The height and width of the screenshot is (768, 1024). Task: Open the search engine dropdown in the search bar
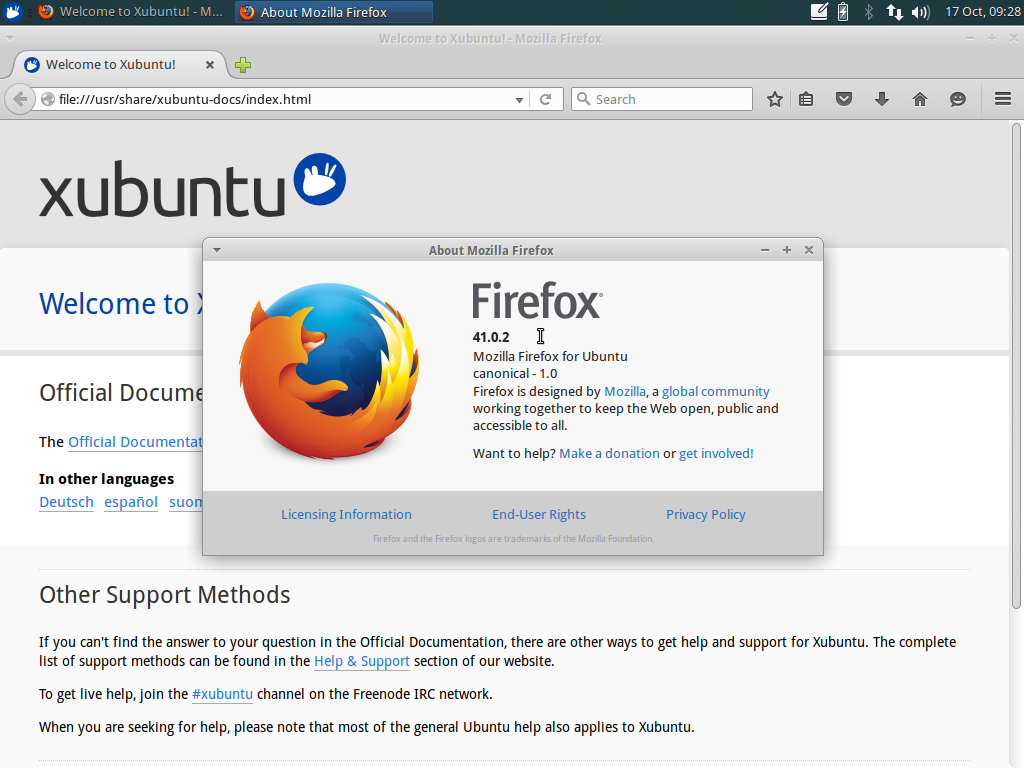coord(584,99)
